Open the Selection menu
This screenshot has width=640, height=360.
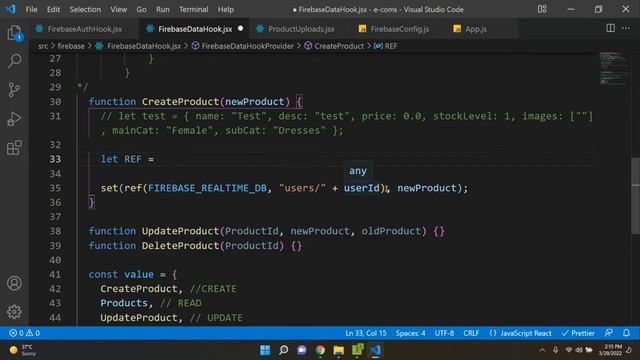point(85,9)
